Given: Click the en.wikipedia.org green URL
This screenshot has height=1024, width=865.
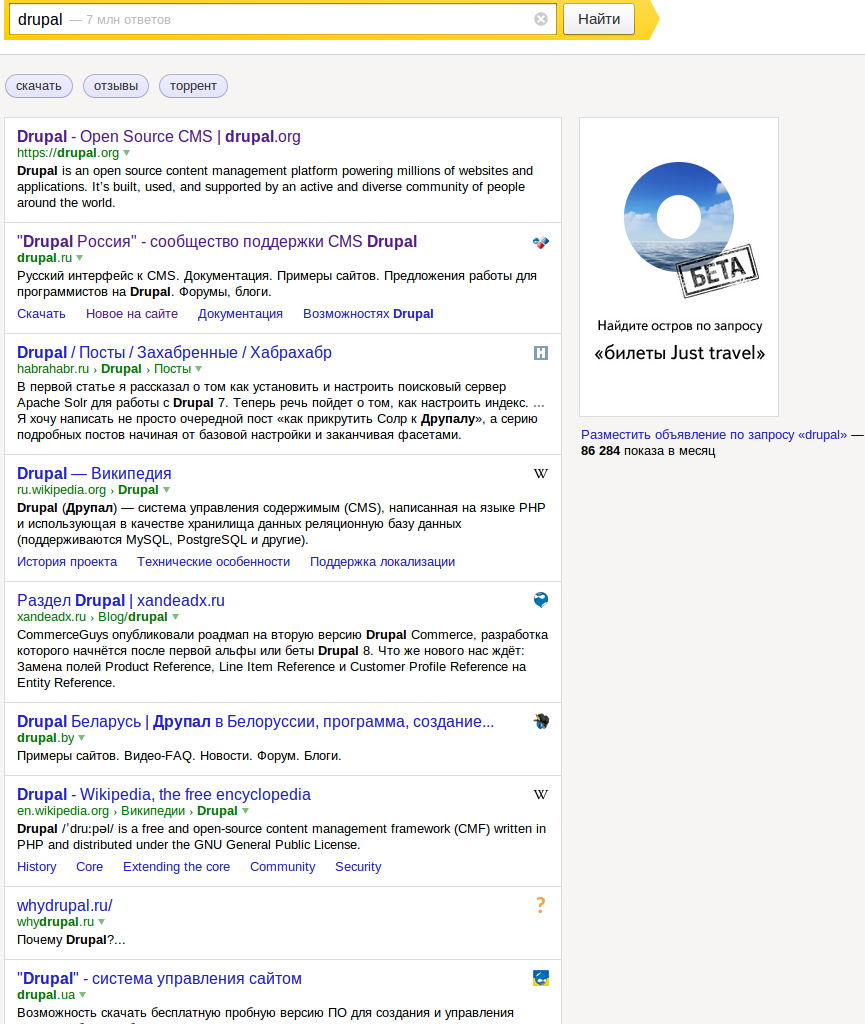Looking at the screenshot, I should coord(63,811).
